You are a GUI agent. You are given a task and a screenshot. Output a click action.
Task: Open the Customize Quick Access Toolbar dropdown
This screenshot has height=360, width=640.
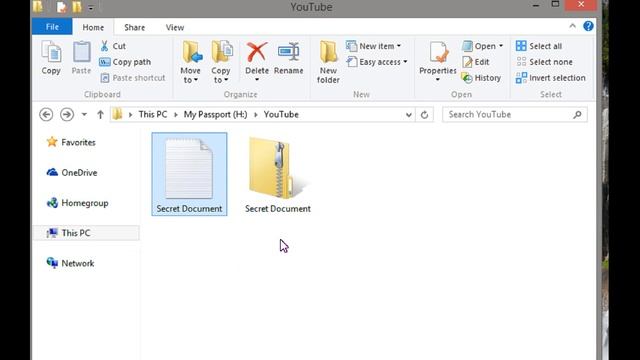click(91, 7)
